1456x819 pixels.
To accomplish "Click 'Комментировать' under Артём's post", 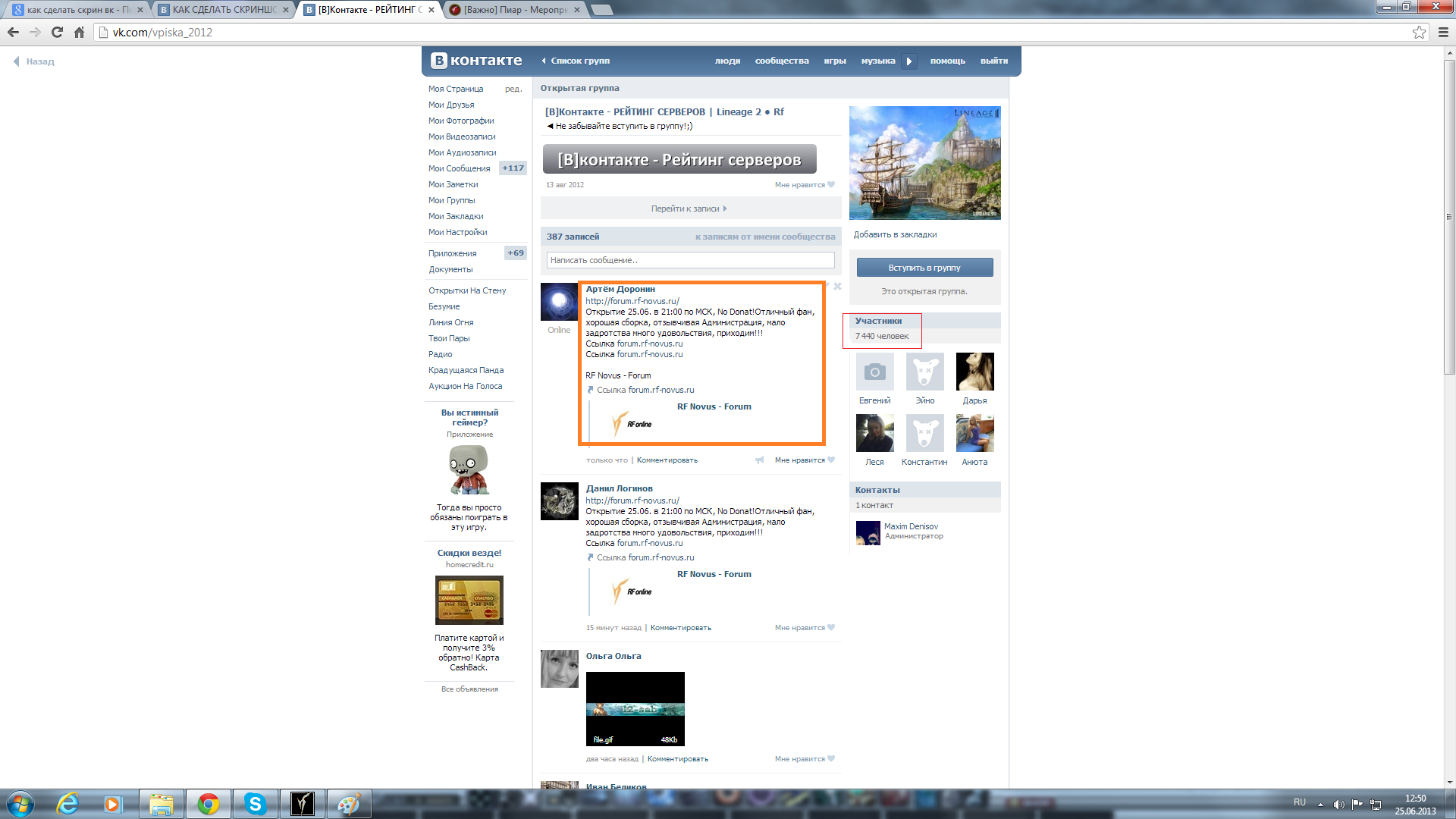I will [x=667, y=460].
